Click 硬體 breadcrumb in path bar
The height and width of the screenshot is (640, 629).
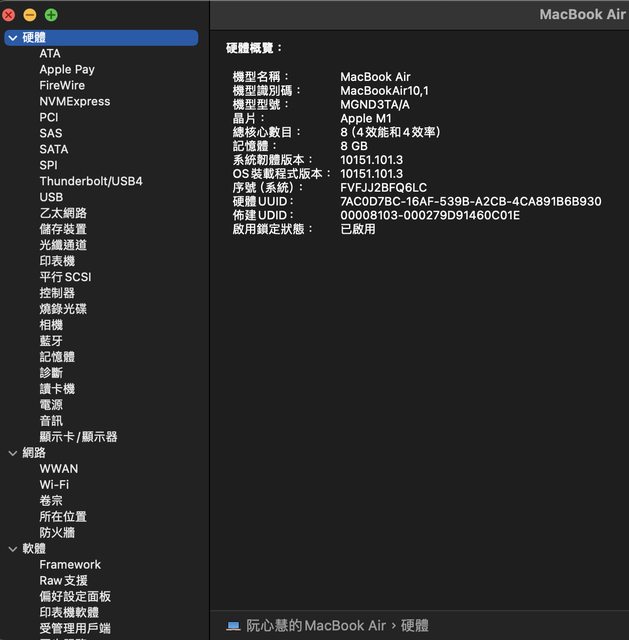tap(415, 626)
